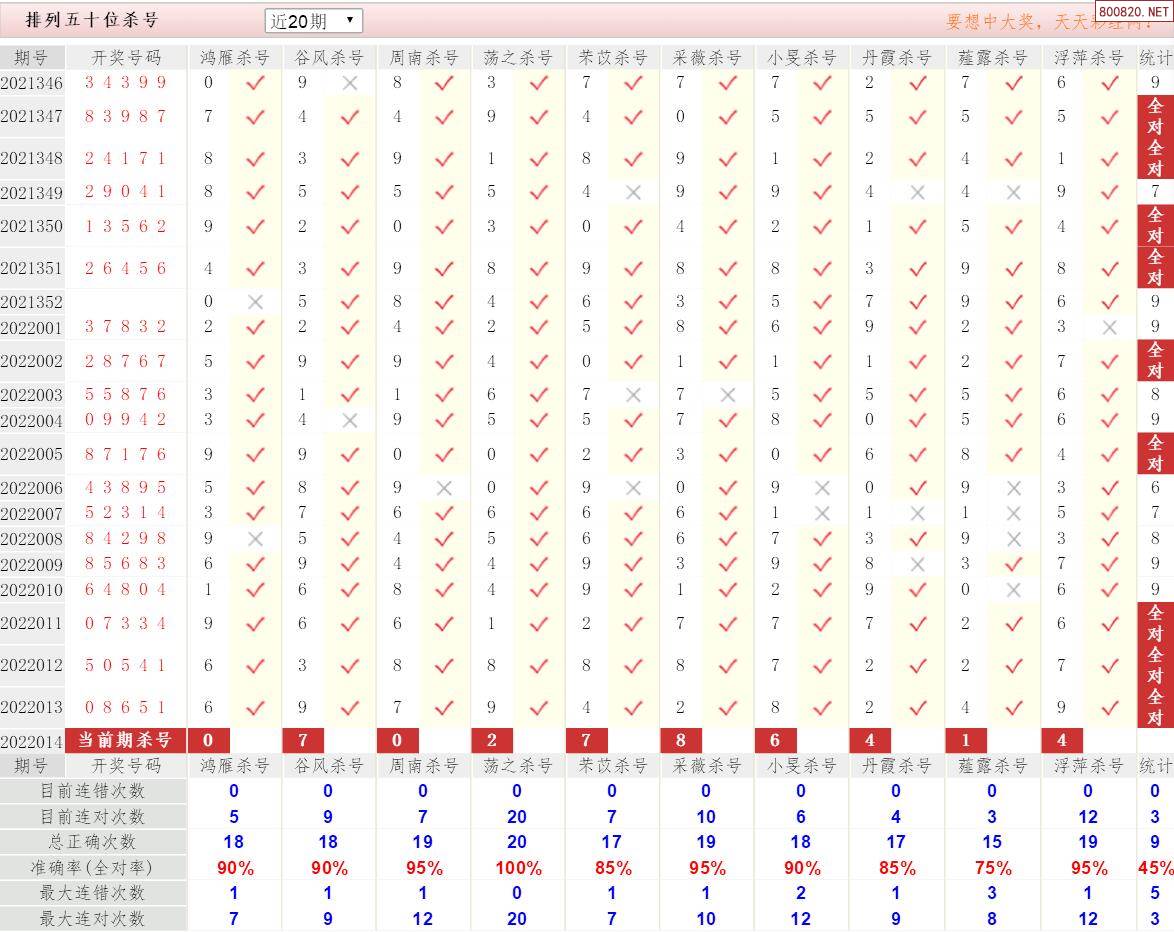Click the cross mark for 蘊露杀号 in row 2022010
This screenshot has height=932, width=1174.
(x=1013, y=590)
